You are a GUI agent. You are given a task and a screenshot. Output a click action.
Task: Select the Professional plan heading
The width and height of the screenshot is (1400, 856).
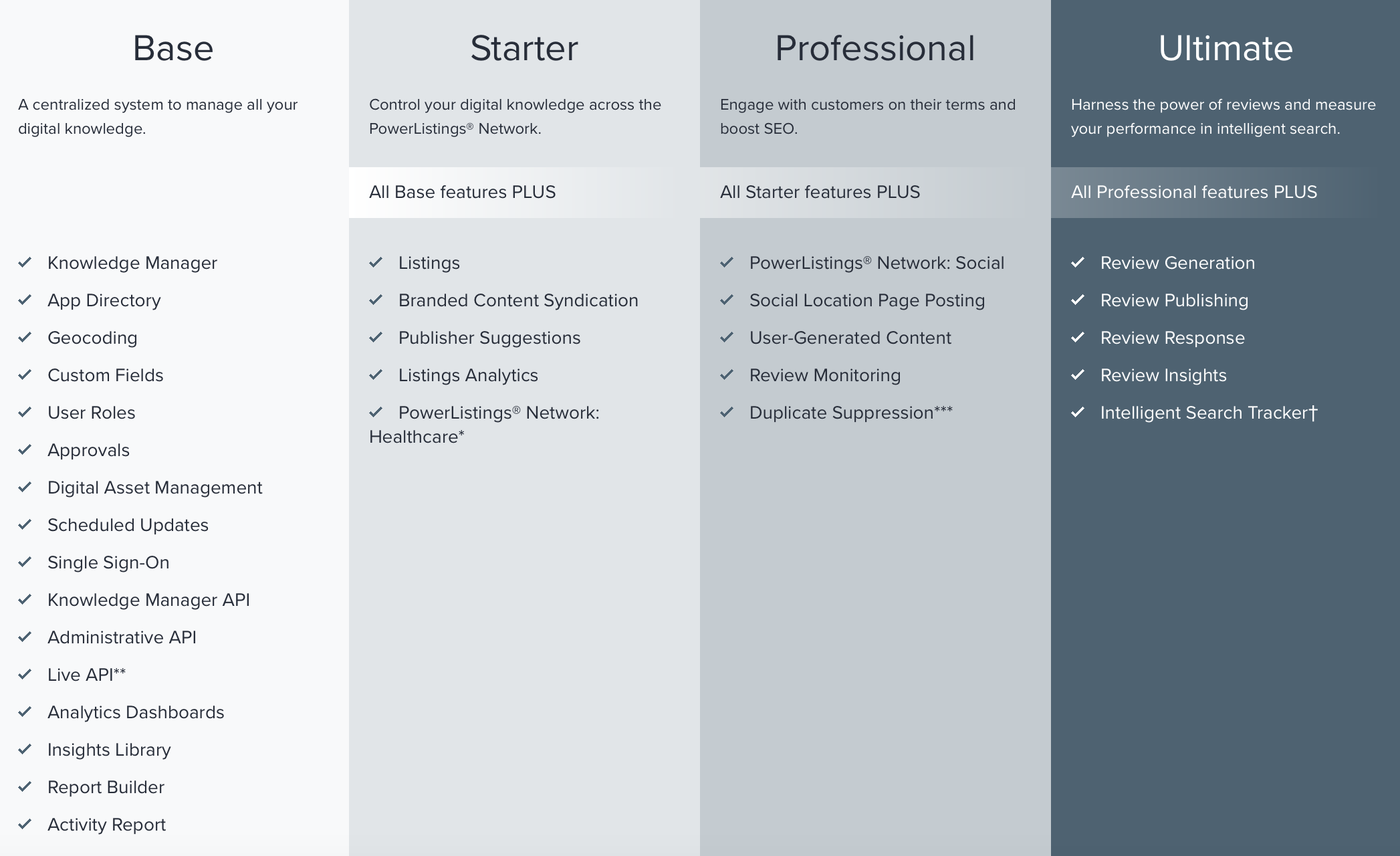click(x=875, y=48)
